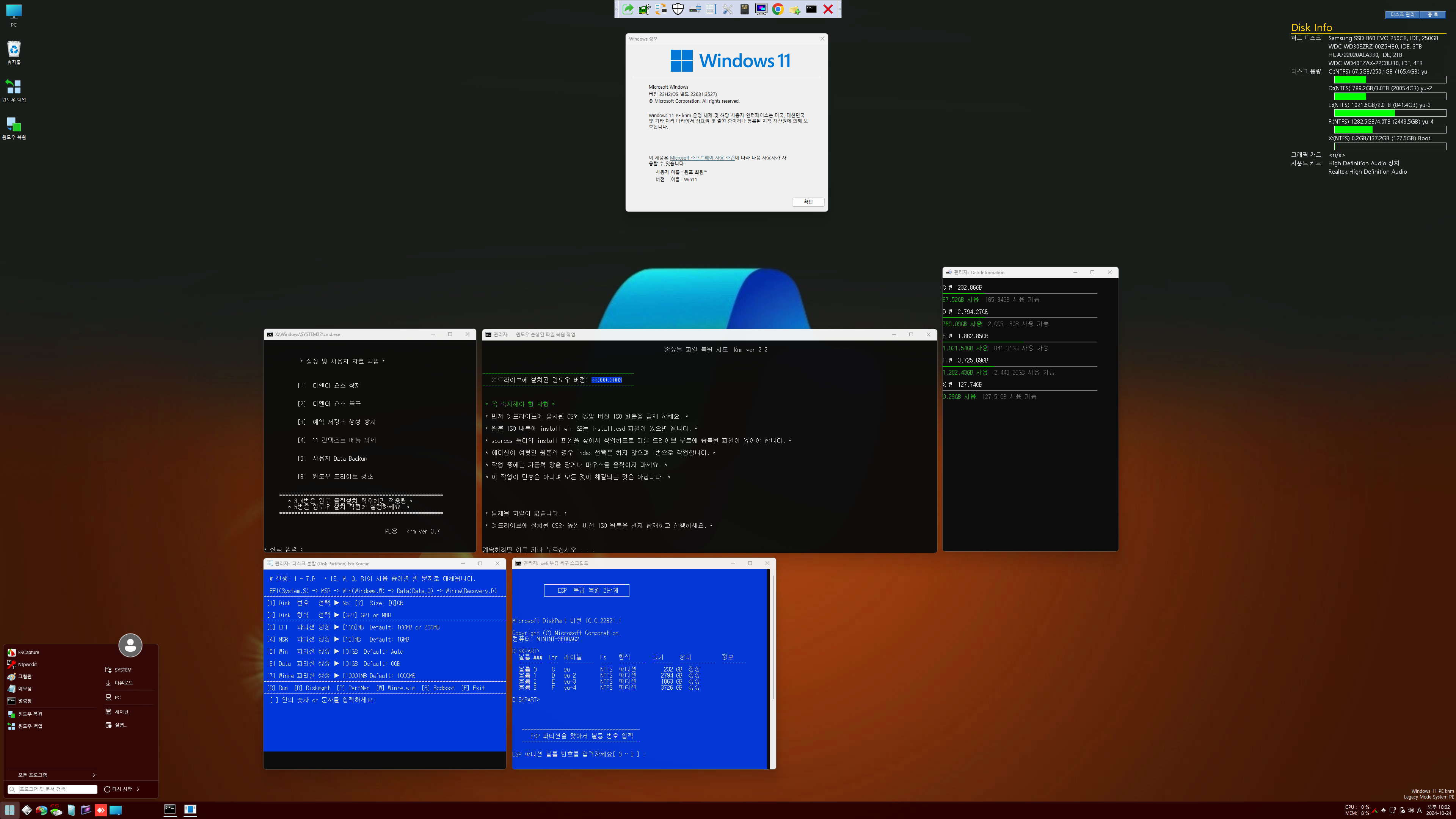Click the [2] Disk 형식 선택 GPT or MBR row
The width and height of the screenshot is (1456, 819).
pos(329,615)
